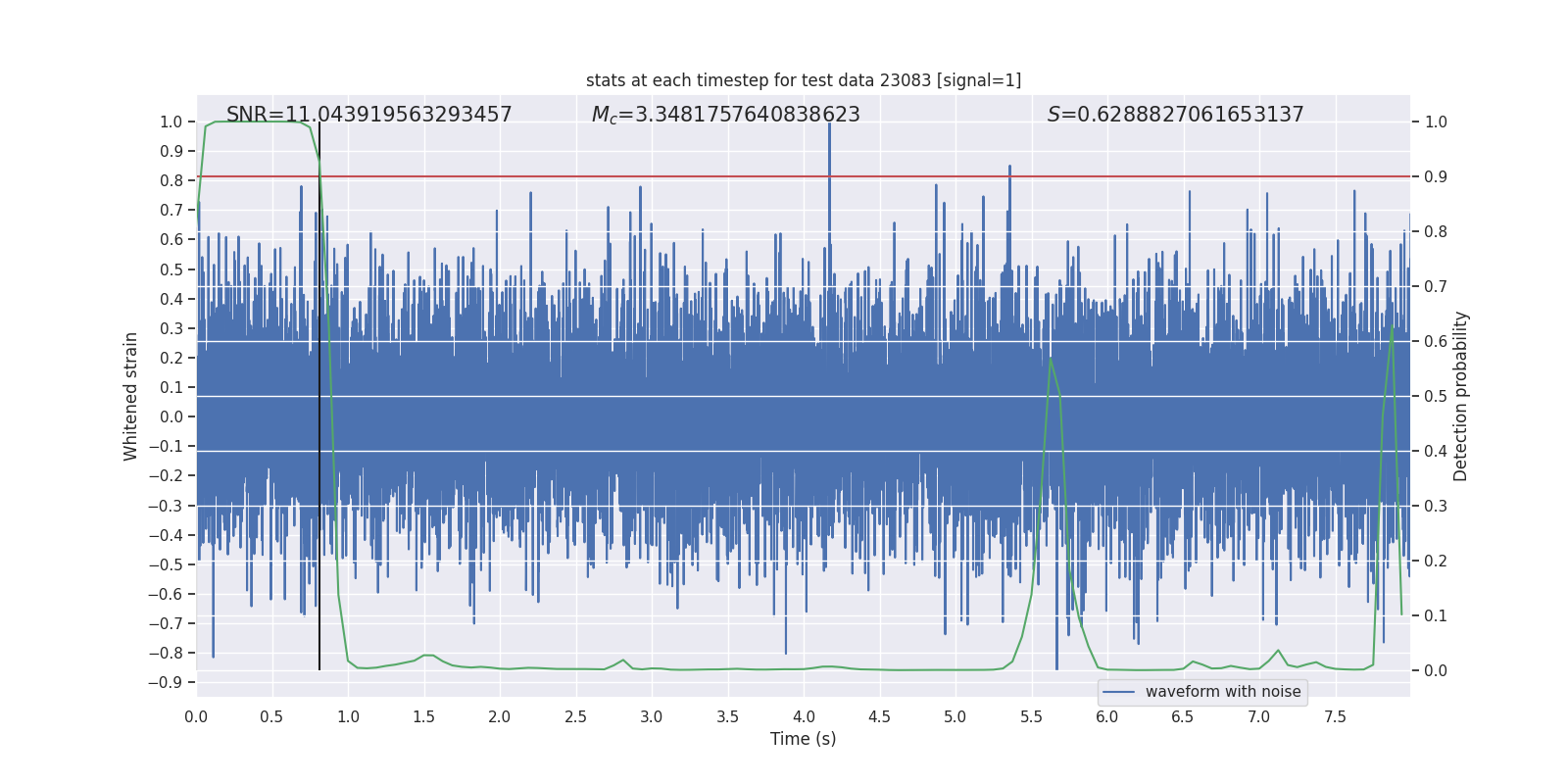Click Detection probability tick 0.0
The width and height of the screenshot is (1568, 784).
click(x=1436, y=670)
